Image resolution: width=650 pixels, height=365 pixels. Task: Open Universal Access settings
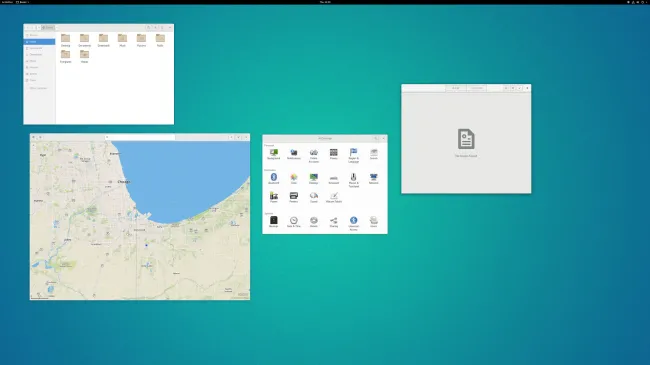click(354, 223)
